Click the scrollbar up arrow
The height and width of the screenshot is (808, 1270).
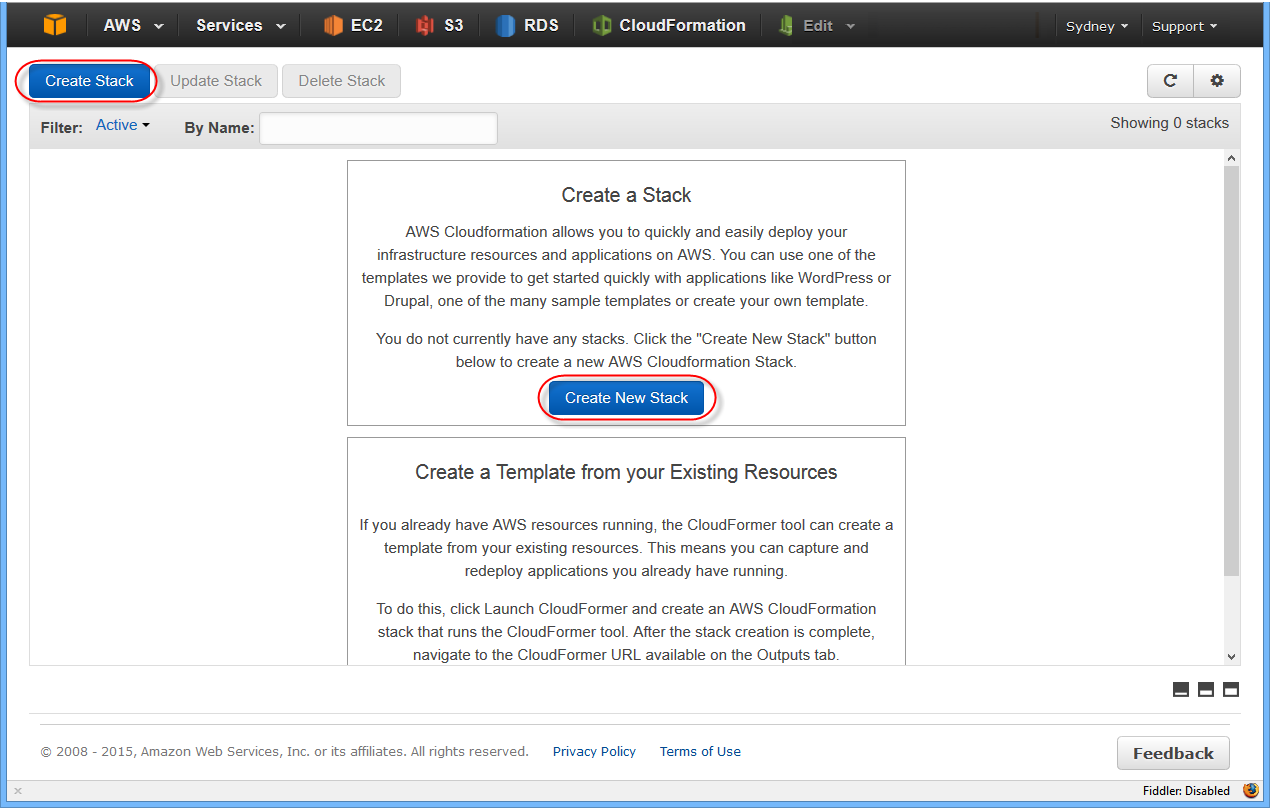click(x=1231, y=158)
